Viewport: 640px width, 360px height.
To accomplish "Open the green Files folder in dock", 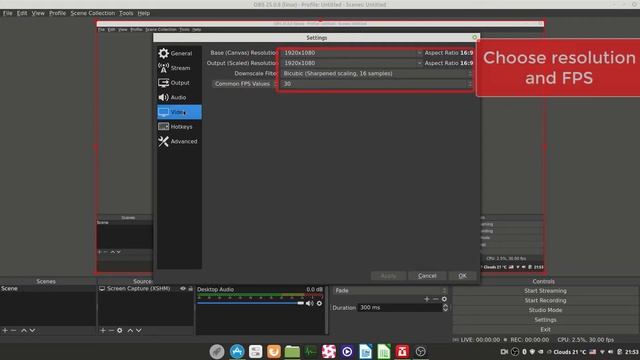I will 292,351.
